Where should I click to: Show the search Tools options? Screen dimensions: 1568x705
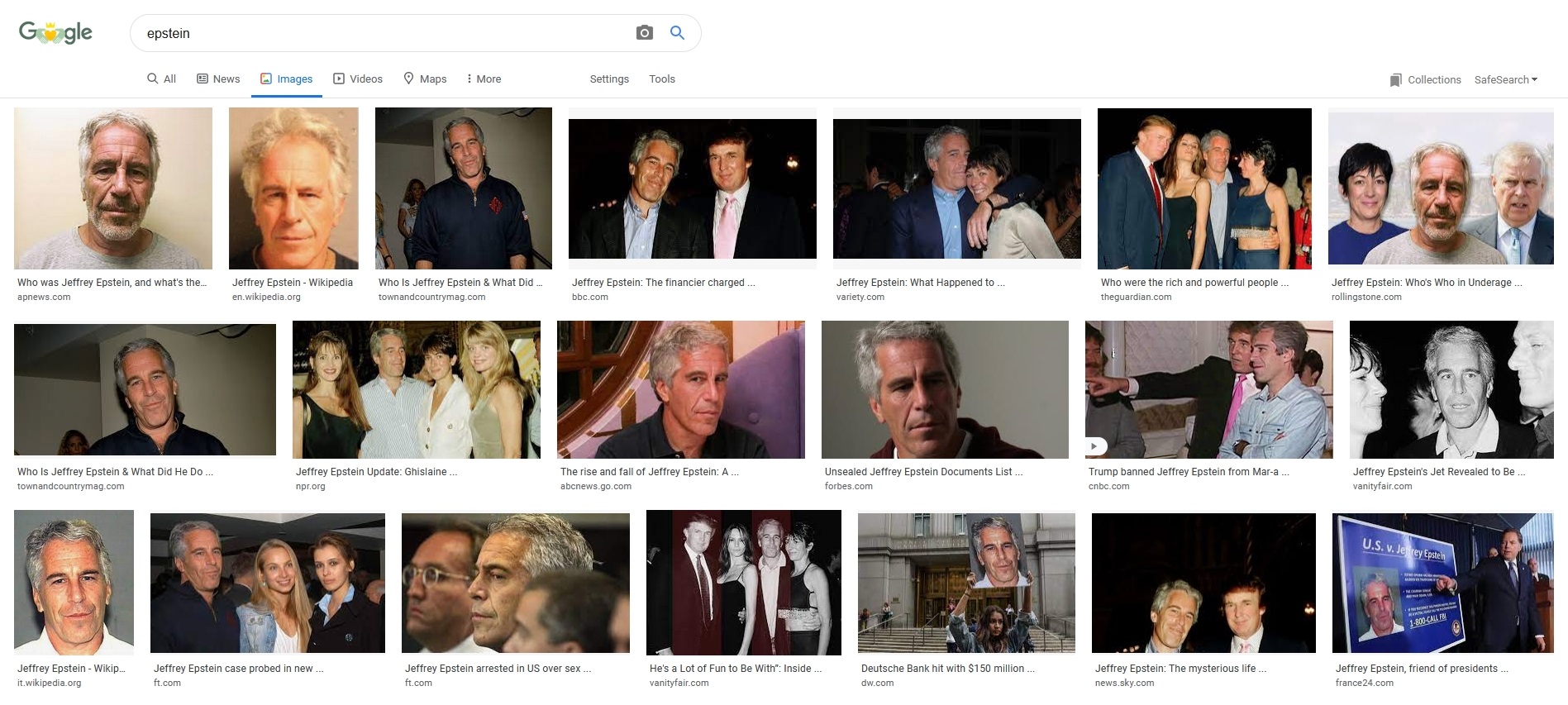[662, 79]
